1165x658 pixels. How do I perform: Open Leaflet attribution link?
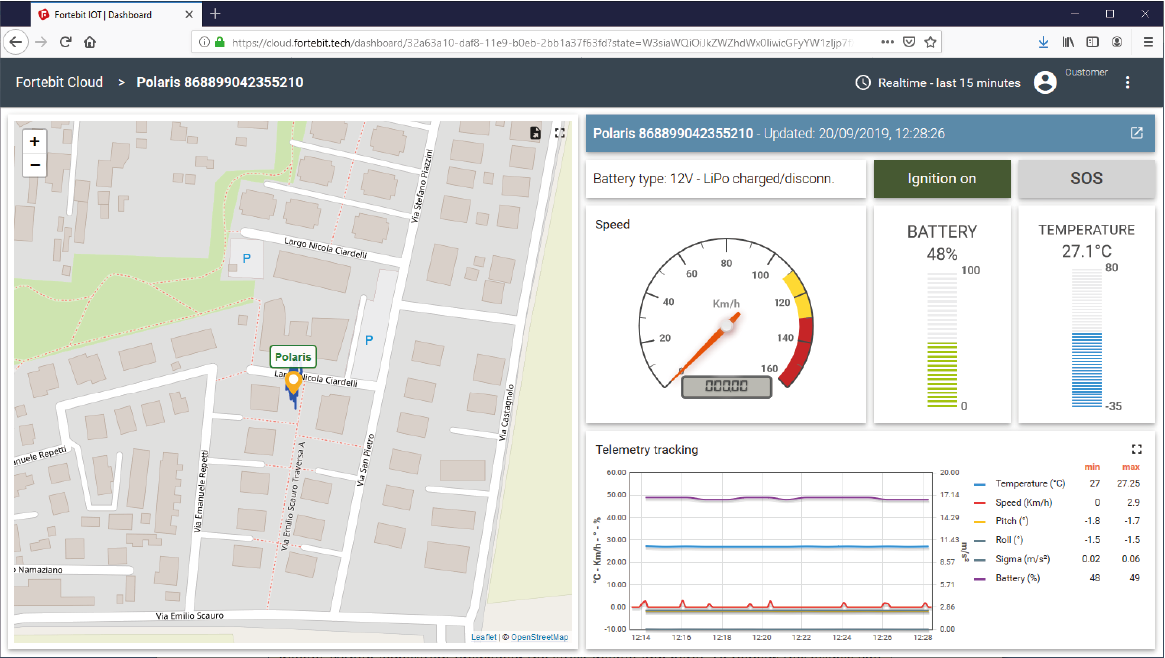click(484, 637)
